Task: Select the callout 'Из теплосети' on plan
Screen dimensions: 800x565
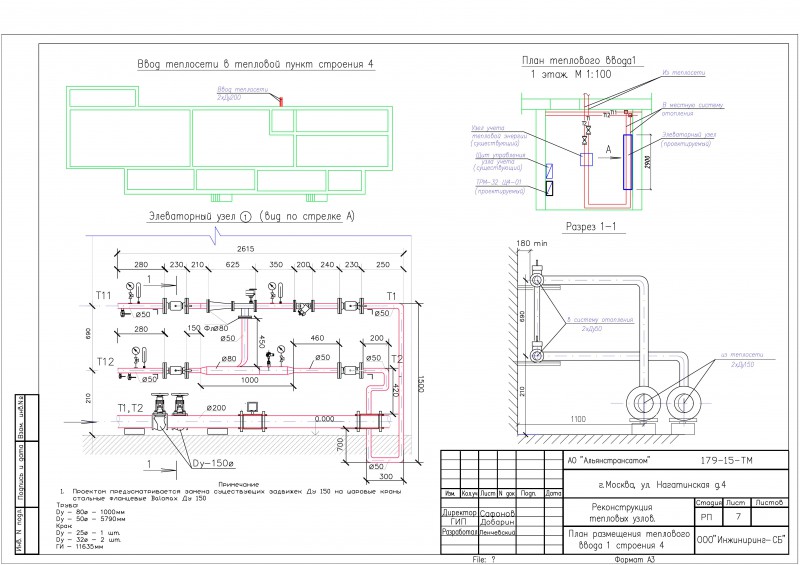Action: tap(684, 72)
